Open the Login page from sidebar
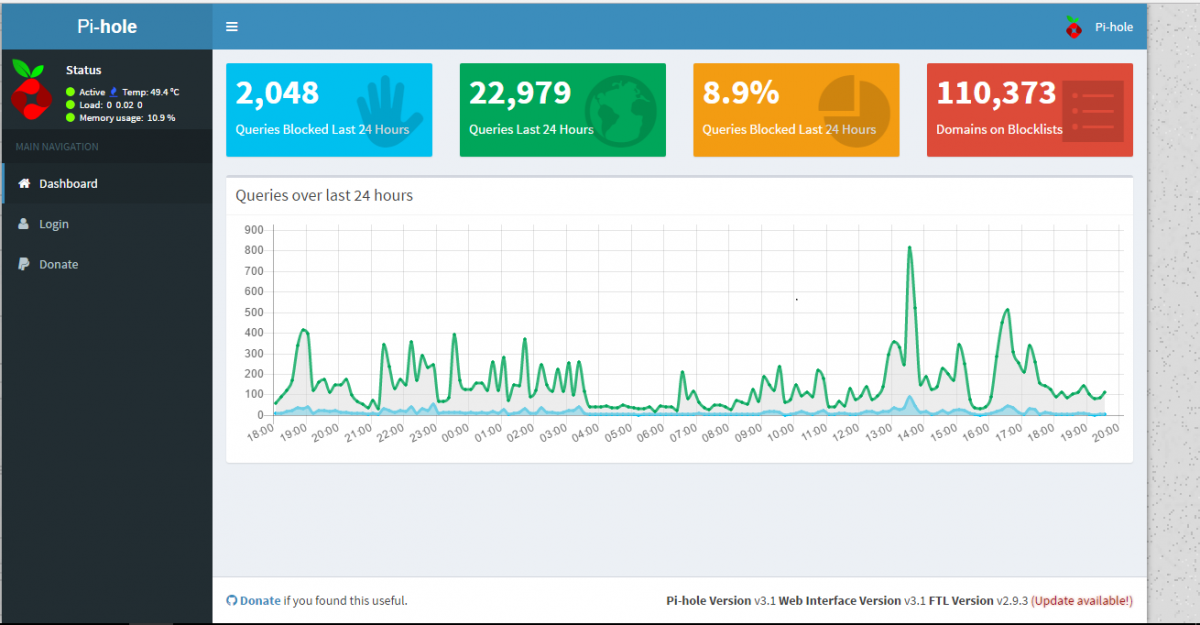1200x625 pixels. pyautogui.click(x=107, y=224)
